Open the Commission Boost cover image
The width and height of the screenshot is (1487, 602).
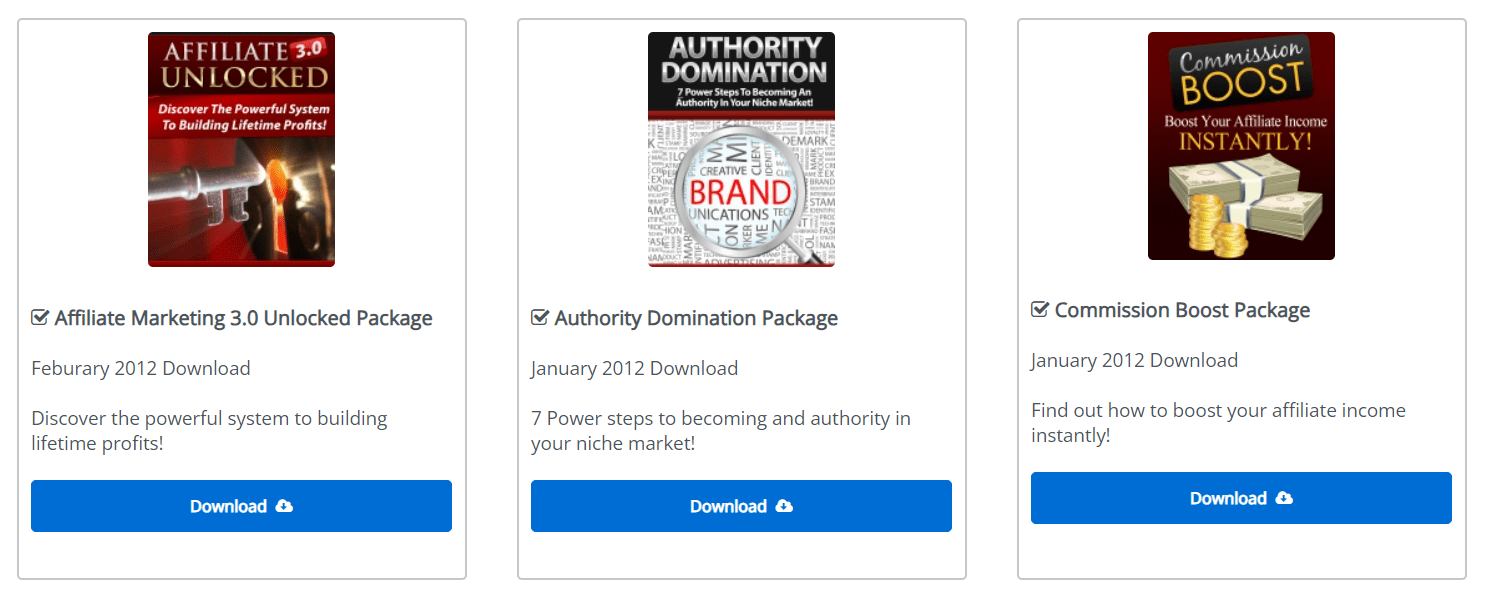coord(1241,146)
